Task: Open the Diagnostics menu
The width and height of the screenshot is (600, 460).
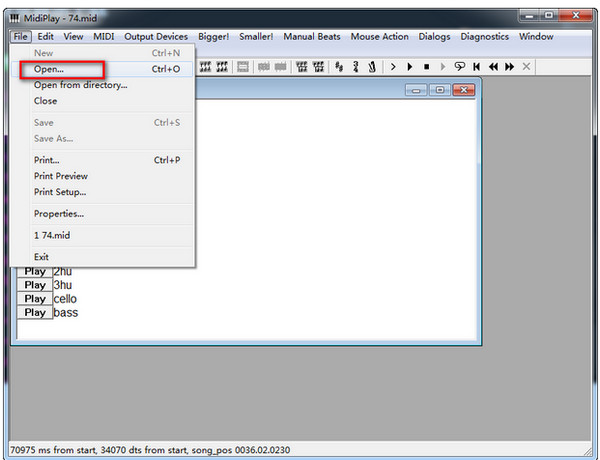Action: (485, 37)
